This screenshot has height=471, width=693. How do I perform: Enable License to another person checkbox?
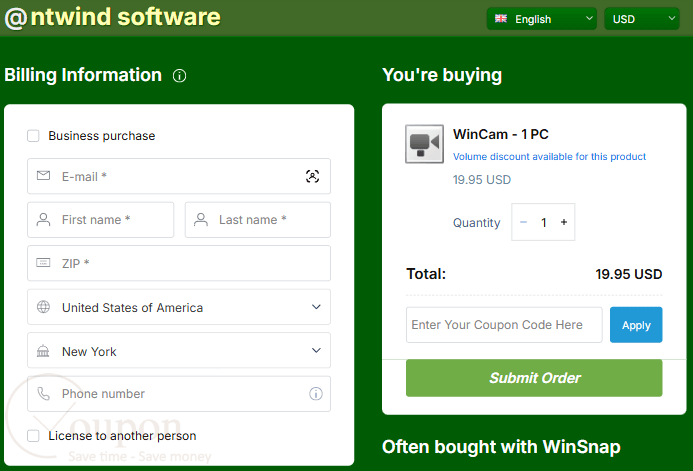click(33, 436)
